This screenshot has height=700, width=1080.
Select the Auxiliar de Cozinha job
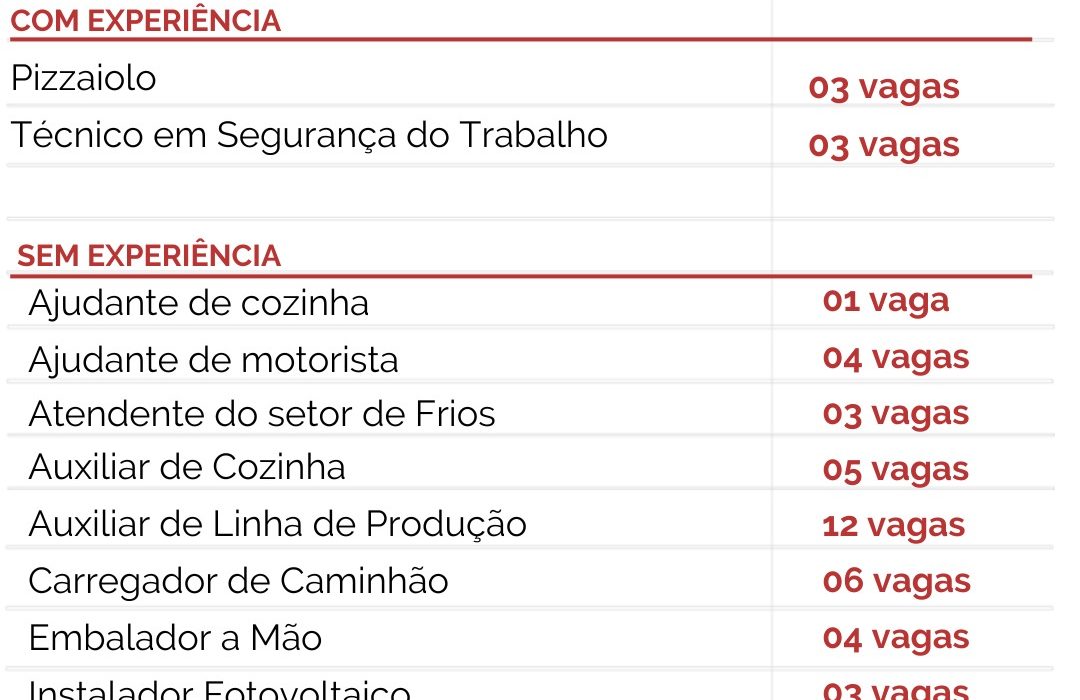(x=187, y=468)
